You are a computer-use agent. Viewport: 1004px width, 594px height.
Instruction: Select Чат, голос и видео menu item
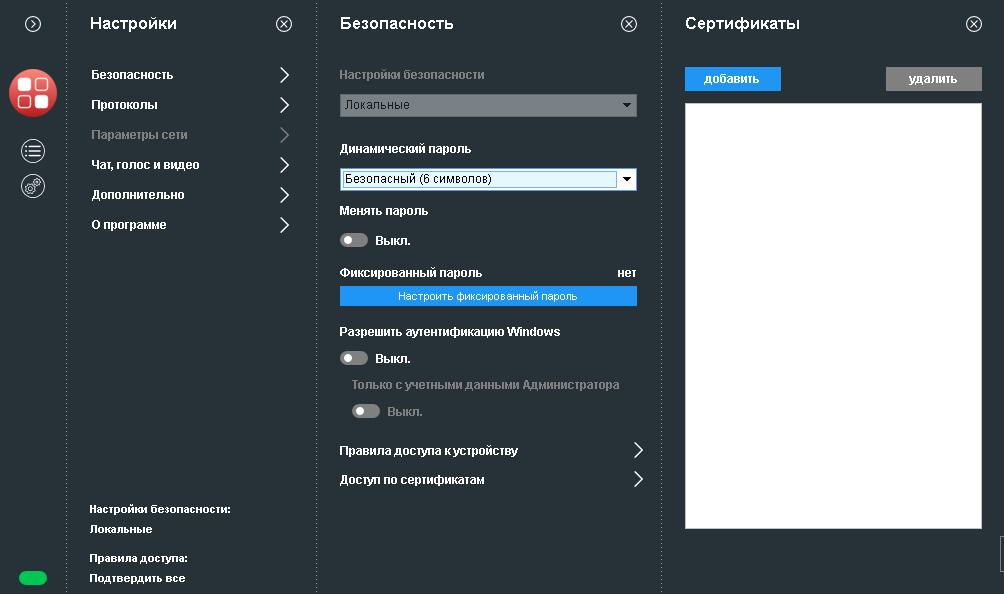(190, 165)
